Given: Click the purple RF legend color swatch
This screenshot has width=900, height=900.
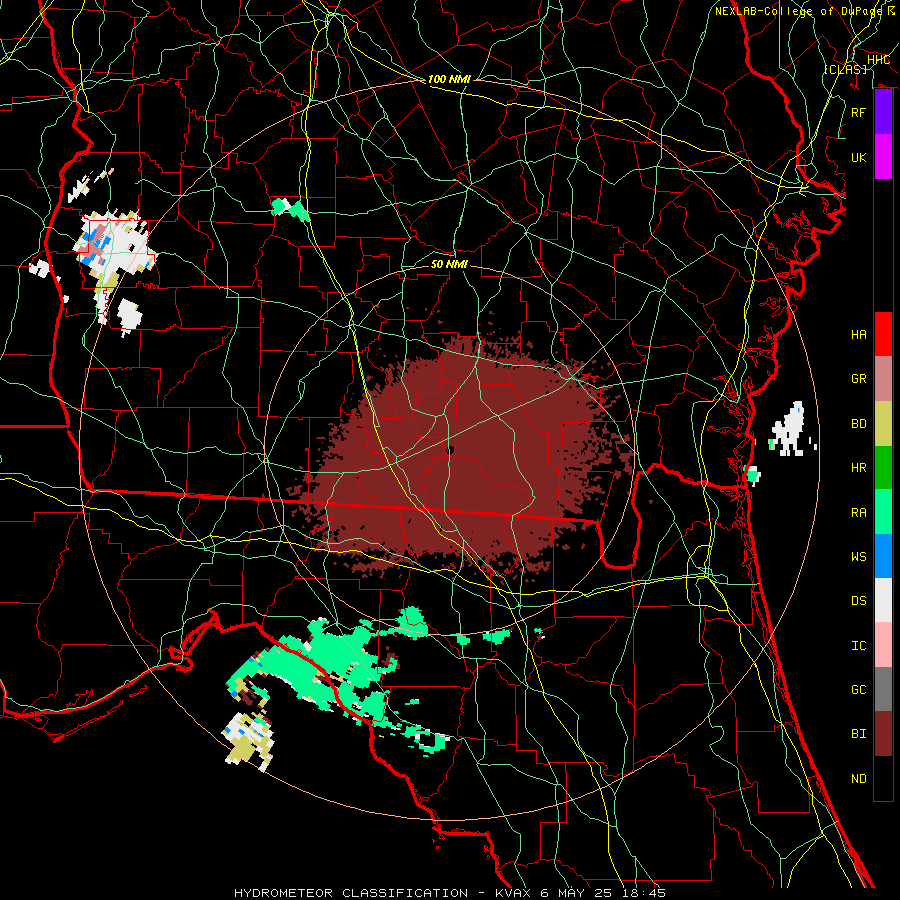Looking at the screenshot, I should pos(883,112).
